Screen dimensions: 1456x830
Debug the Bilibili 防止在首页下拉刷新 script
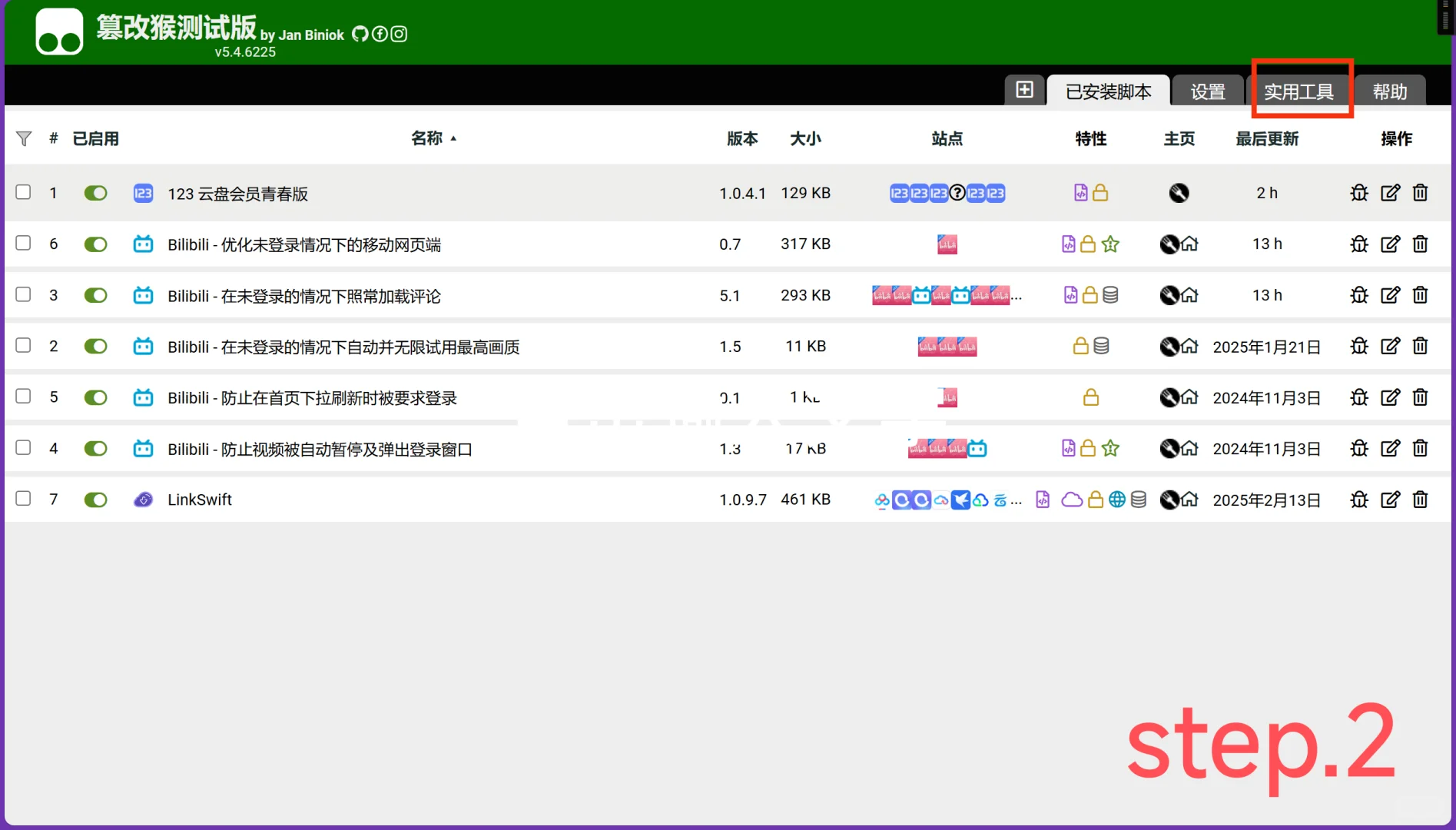coord(1359,397)
